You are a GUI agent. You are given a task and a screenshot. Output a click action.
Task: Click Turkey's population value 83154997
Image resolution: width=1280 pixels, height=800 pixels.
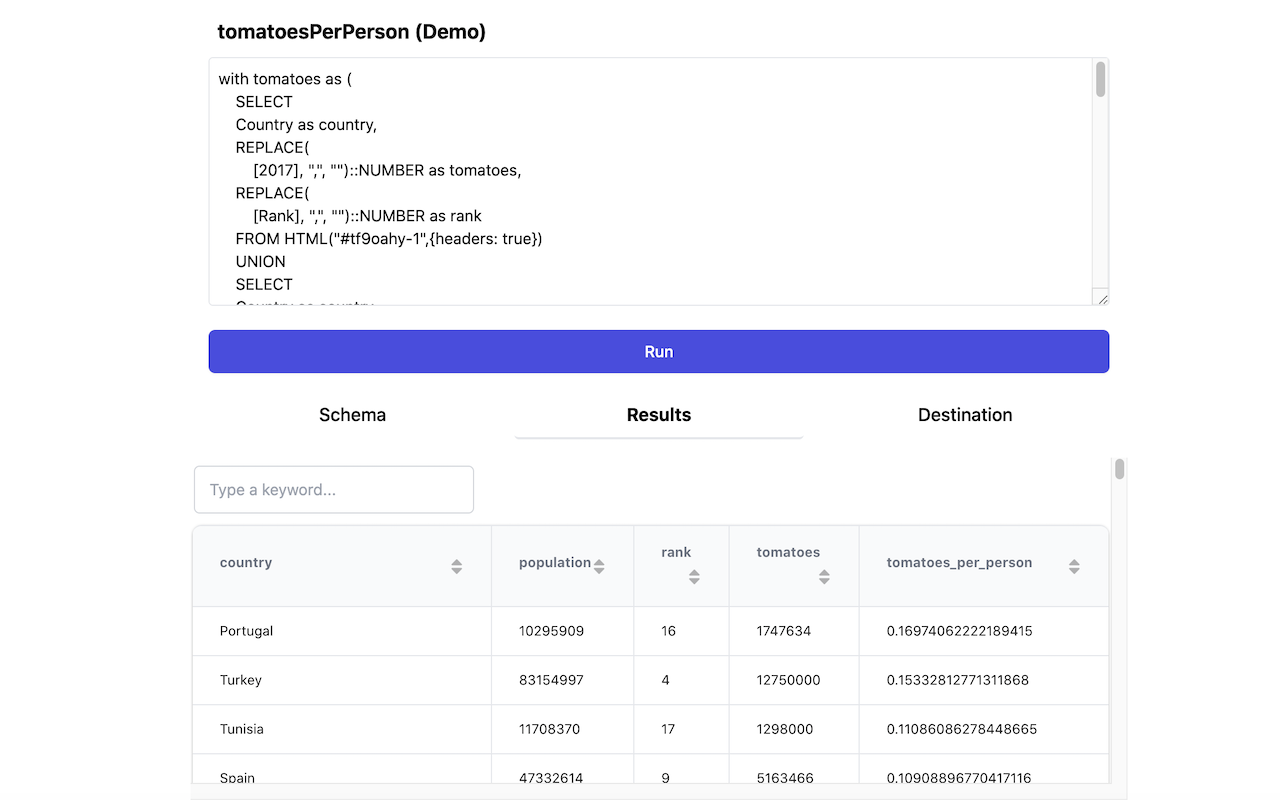(551, 680)
